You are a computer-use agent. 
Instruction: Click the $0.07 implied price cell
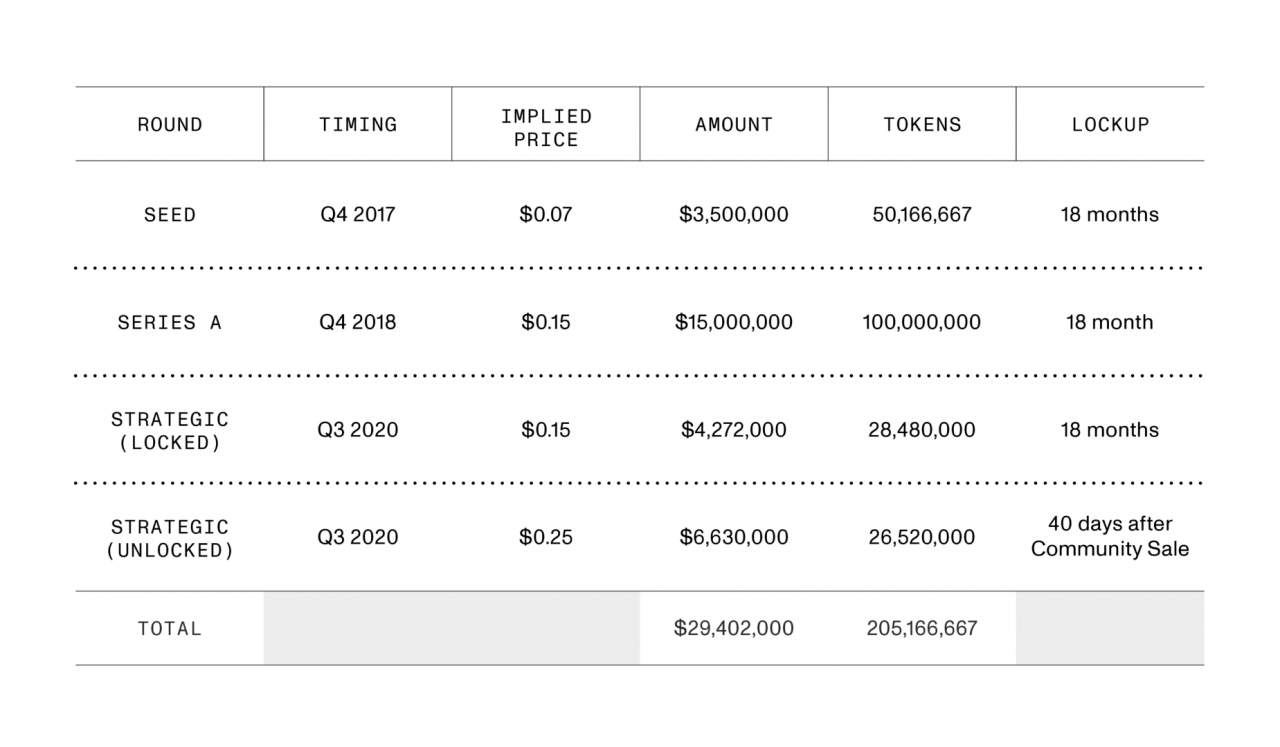[546, 215]
